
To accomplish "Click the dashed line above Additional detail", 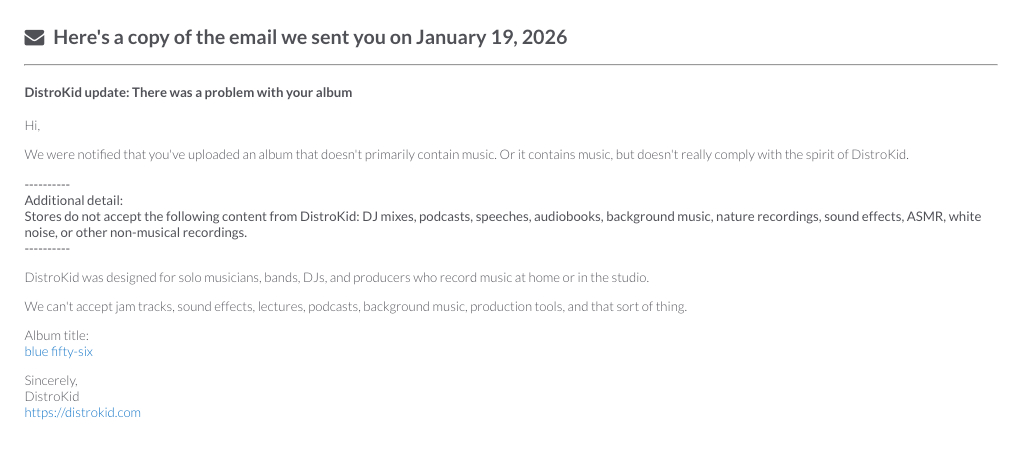I will (x=47, y=186).
